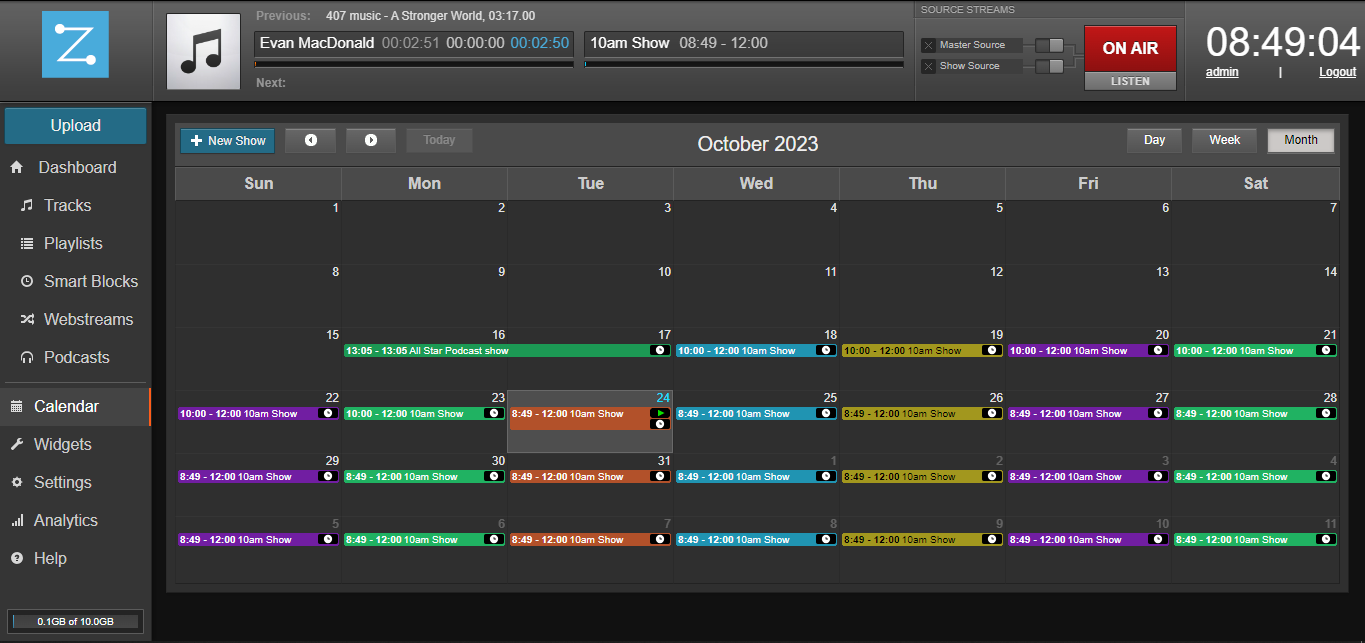
Task: Toggle the Master Source switch
Action: [1049, 45]
